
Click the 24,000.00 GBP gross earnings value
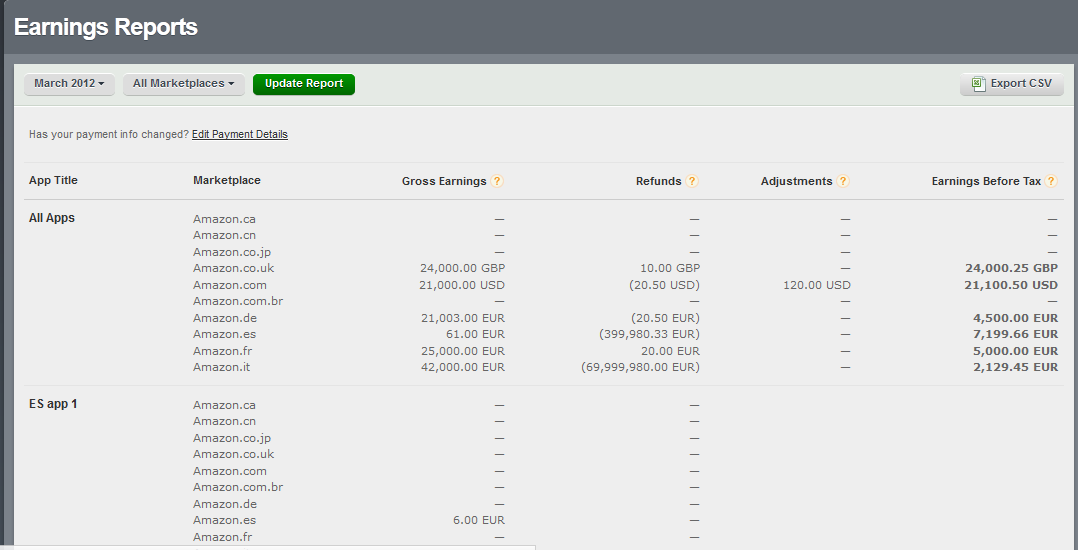462,268
